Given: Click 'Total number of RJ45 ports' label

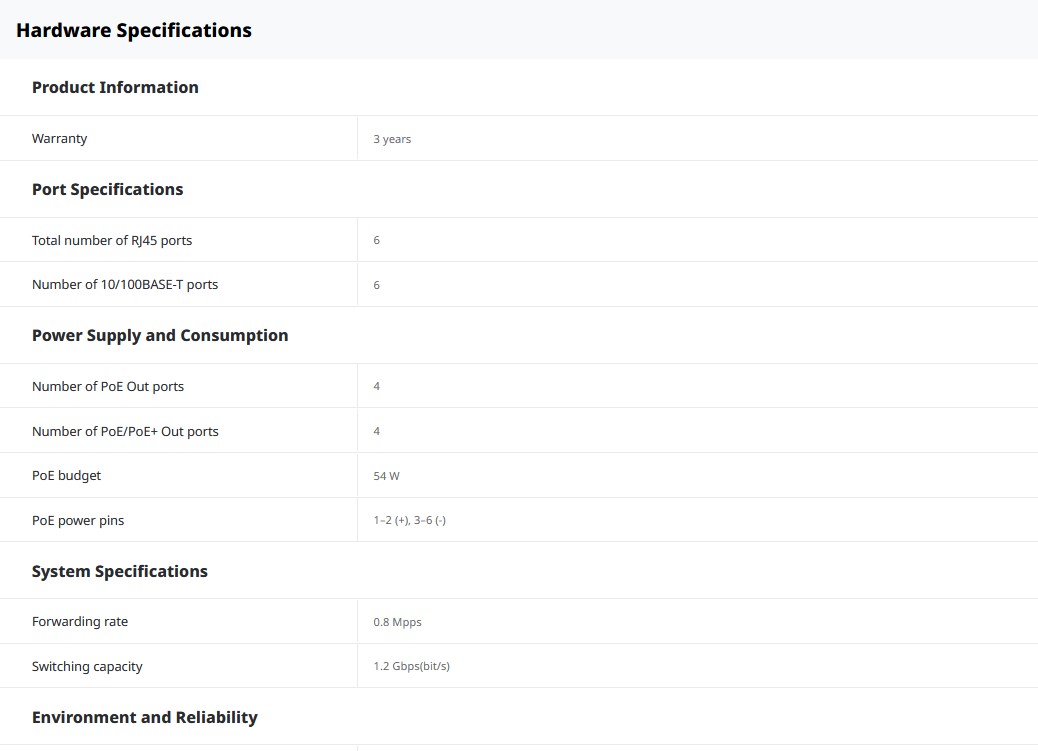Looking at the screenshot, I should point(112,240).
